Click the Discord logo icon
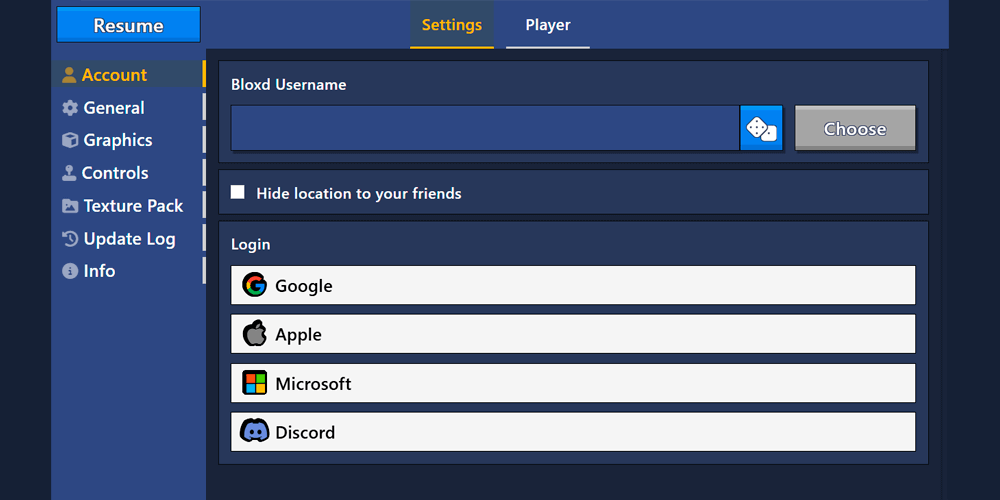This screenshot has height=500, width=1000. 255,432
